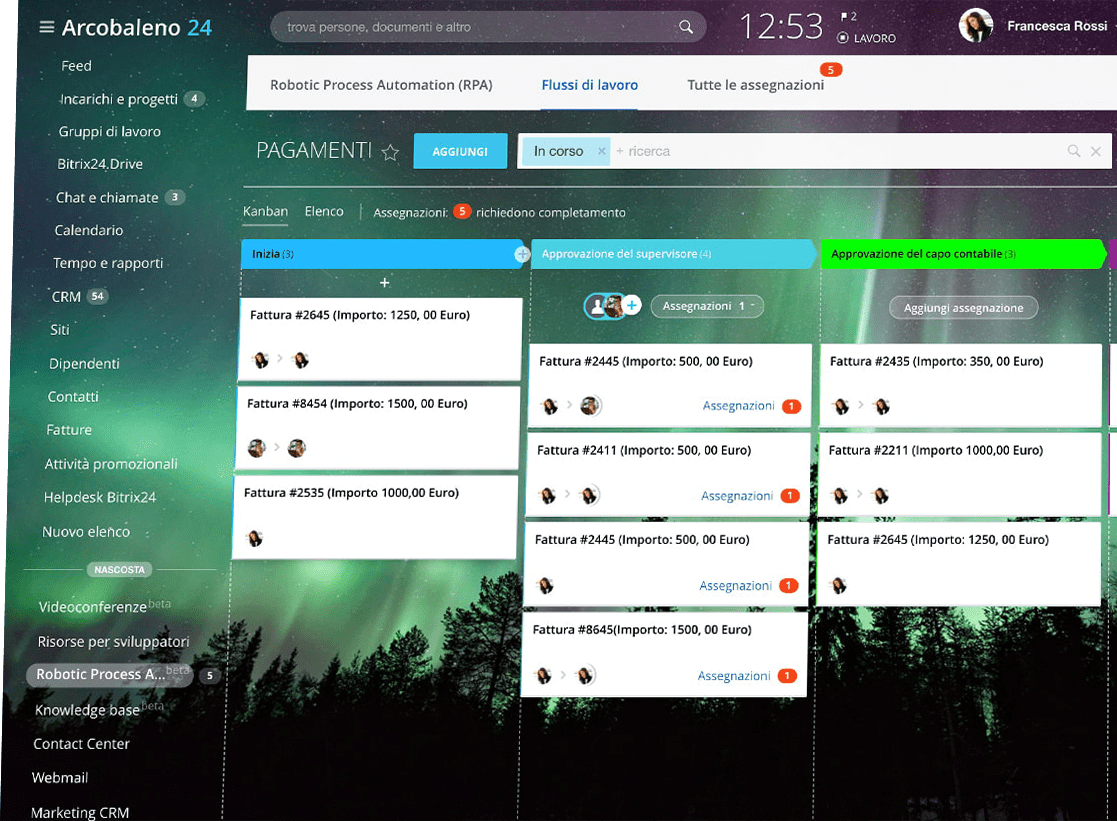Click the Aggiungi assegnazione button

(963, 308)
